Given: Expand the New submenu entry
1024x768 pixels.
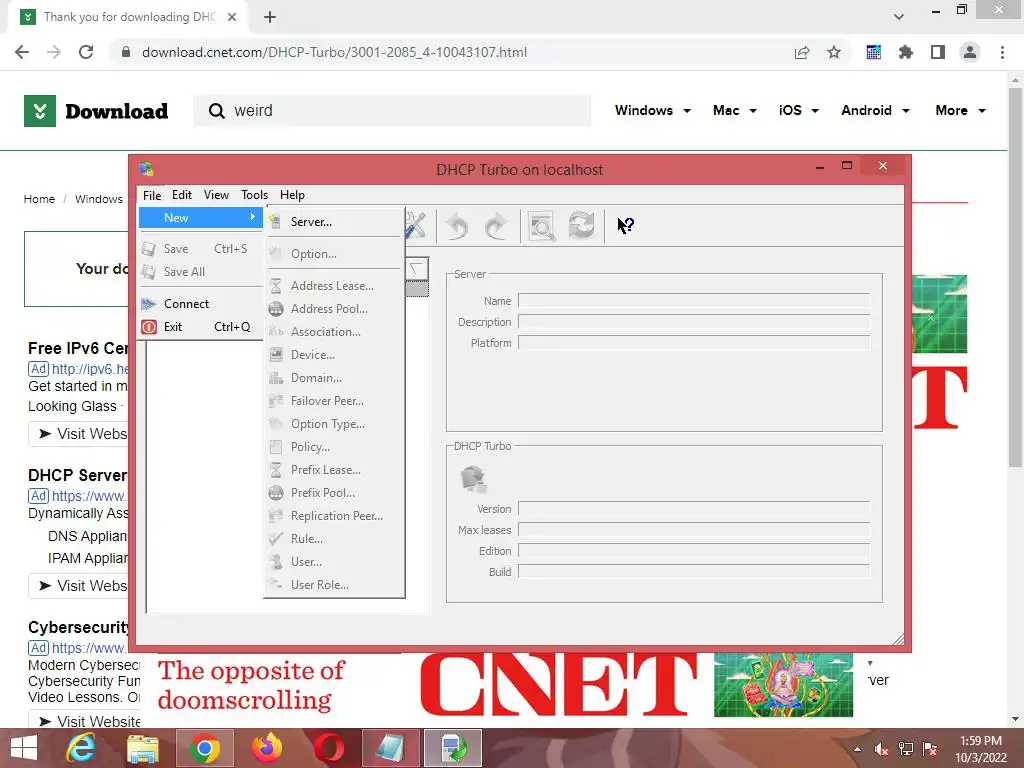Looking at the screenshot, I should coord(200,217).
